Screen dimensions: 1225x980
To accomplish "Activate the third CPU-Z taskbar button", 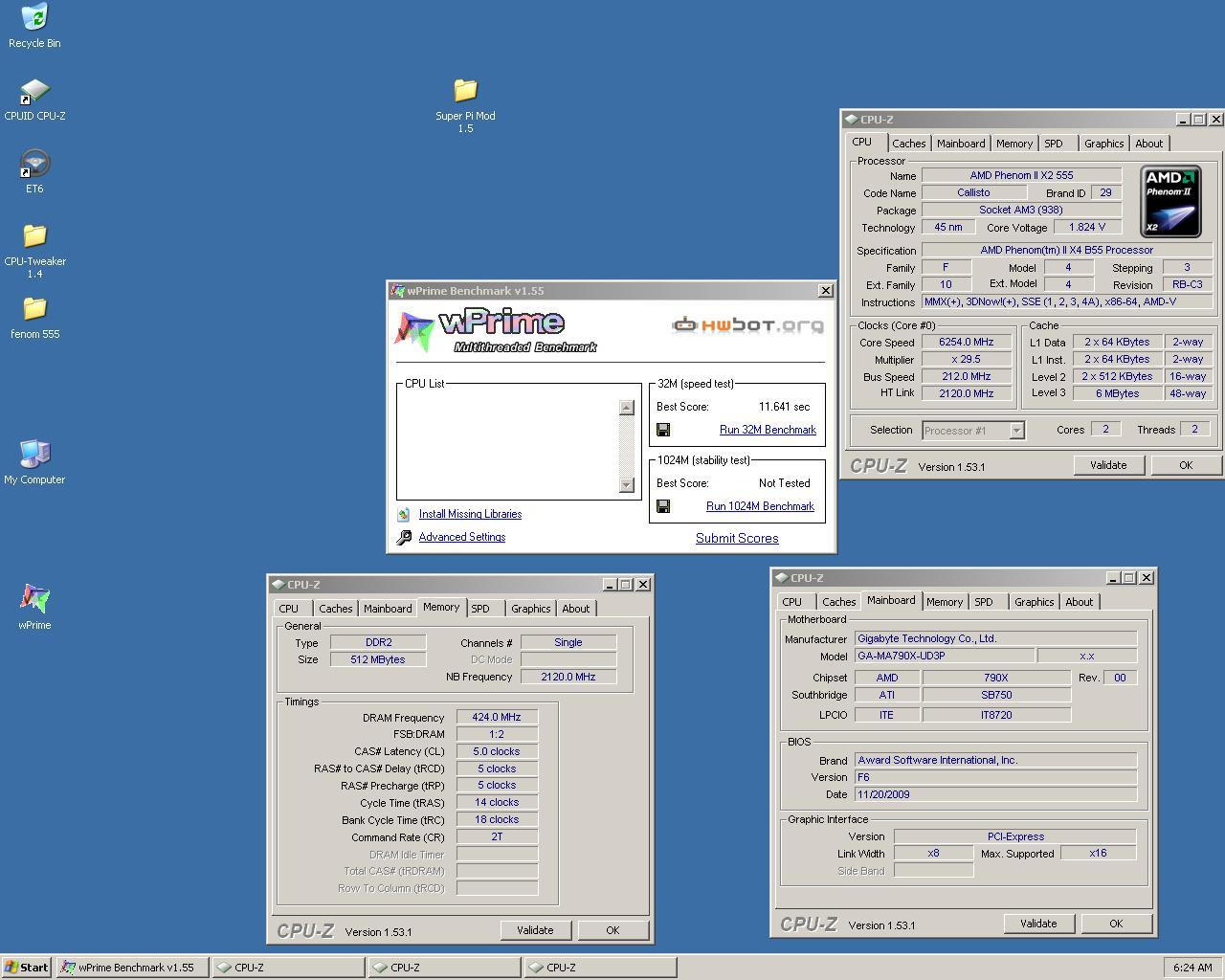I will coord(600,968).
